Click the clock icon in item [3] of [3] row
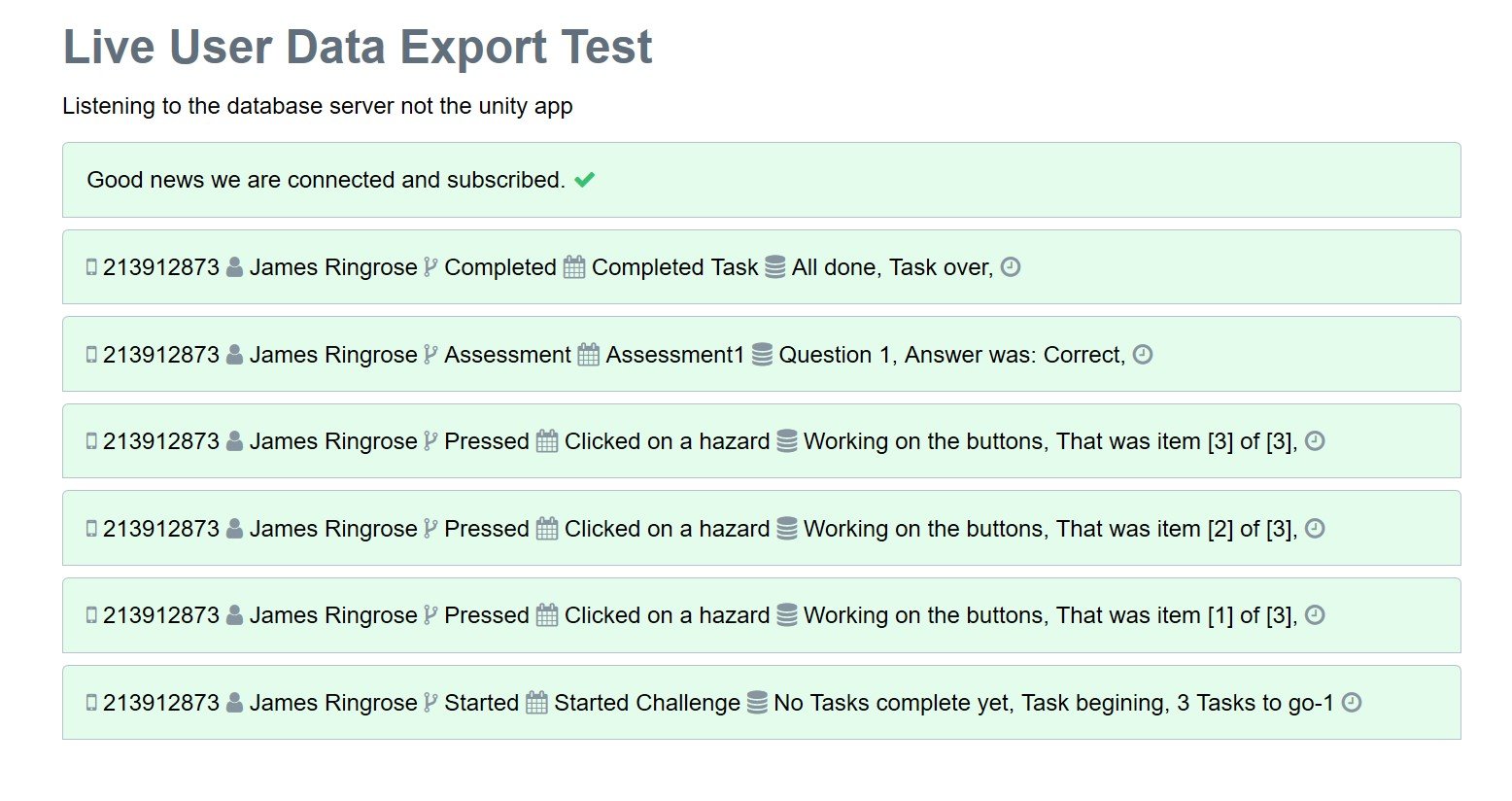 point(1315,440)
